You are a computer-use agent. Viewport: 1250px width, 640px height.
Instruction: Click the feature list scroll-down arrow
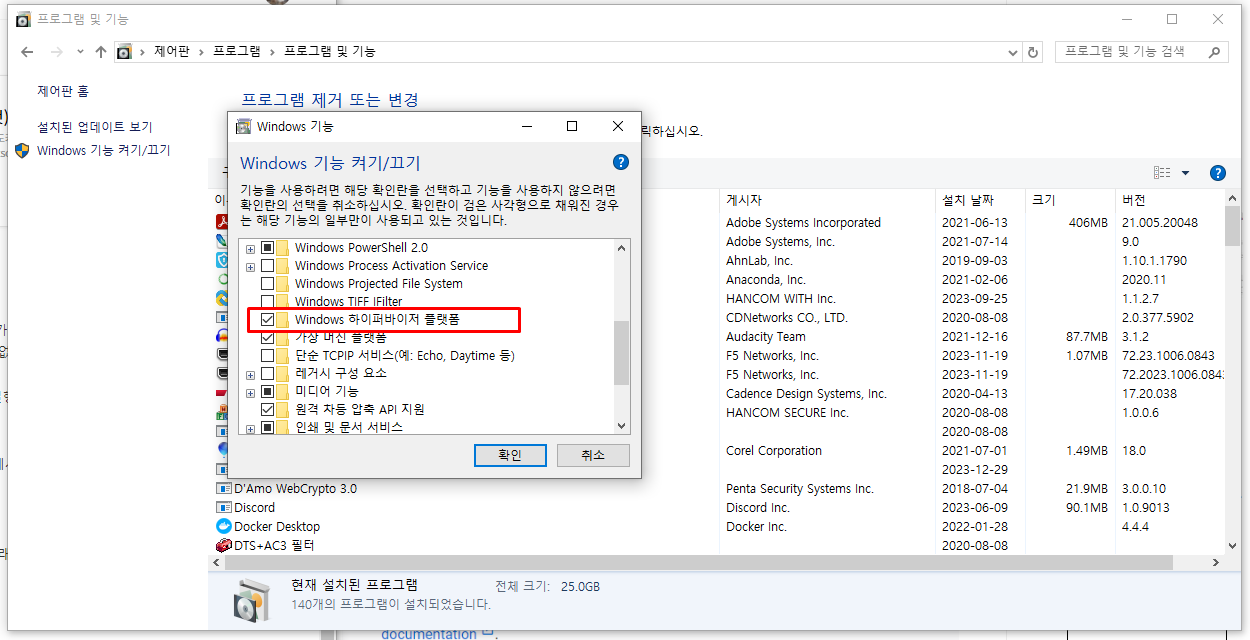point(622,425)
